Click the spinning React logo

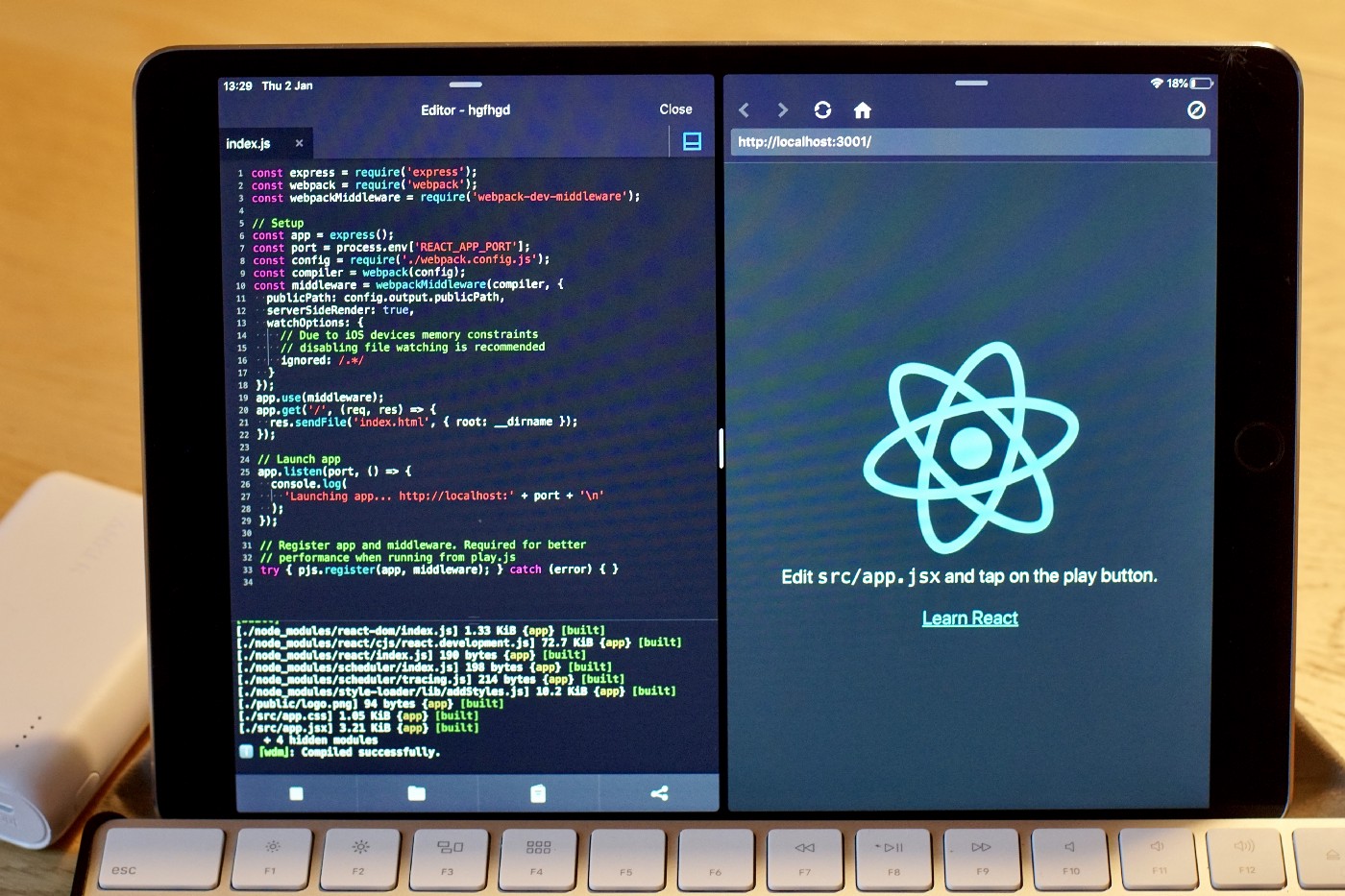click(x=970, y=448)
